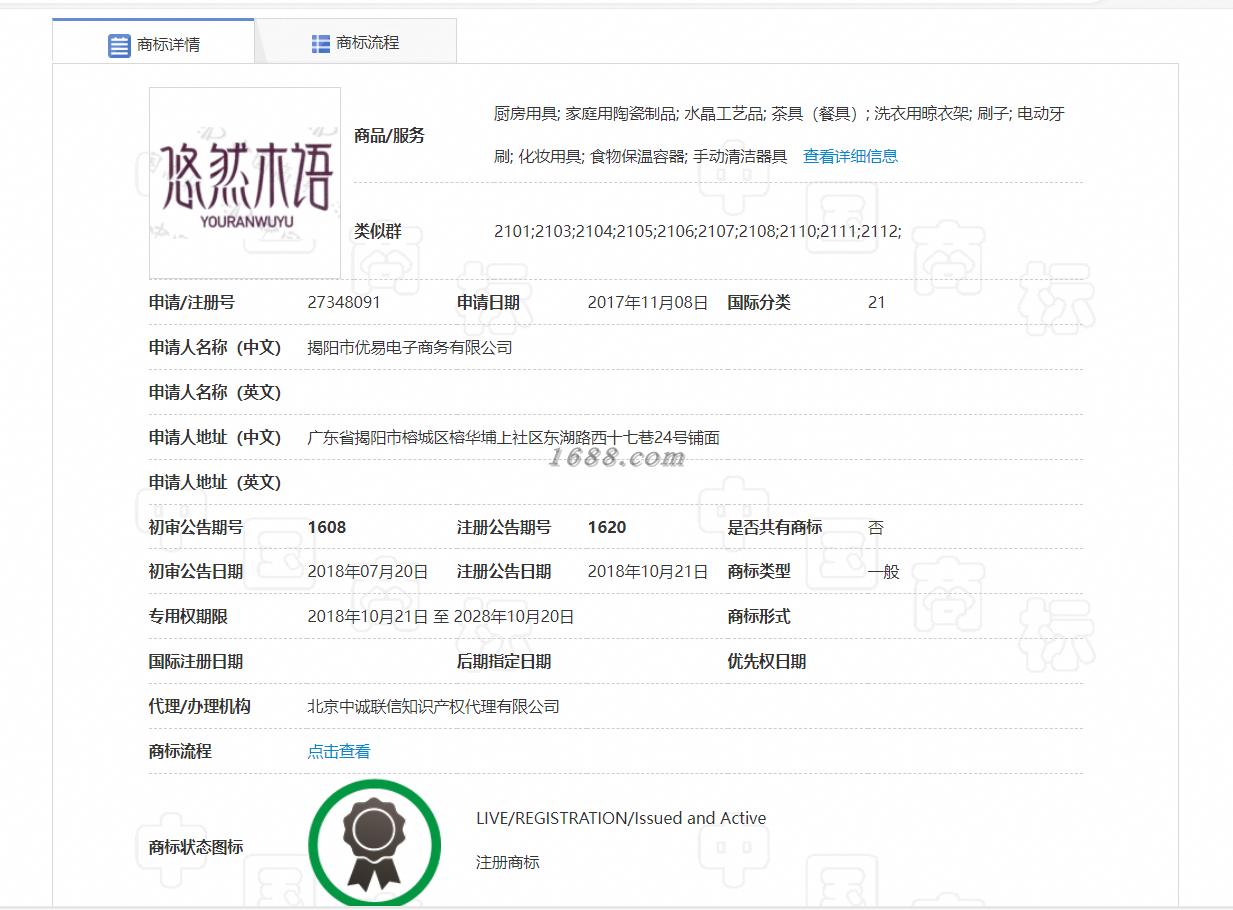Click the 国际注册日期 field label
The image size is (1233, 910).
(x=196, y=661)
